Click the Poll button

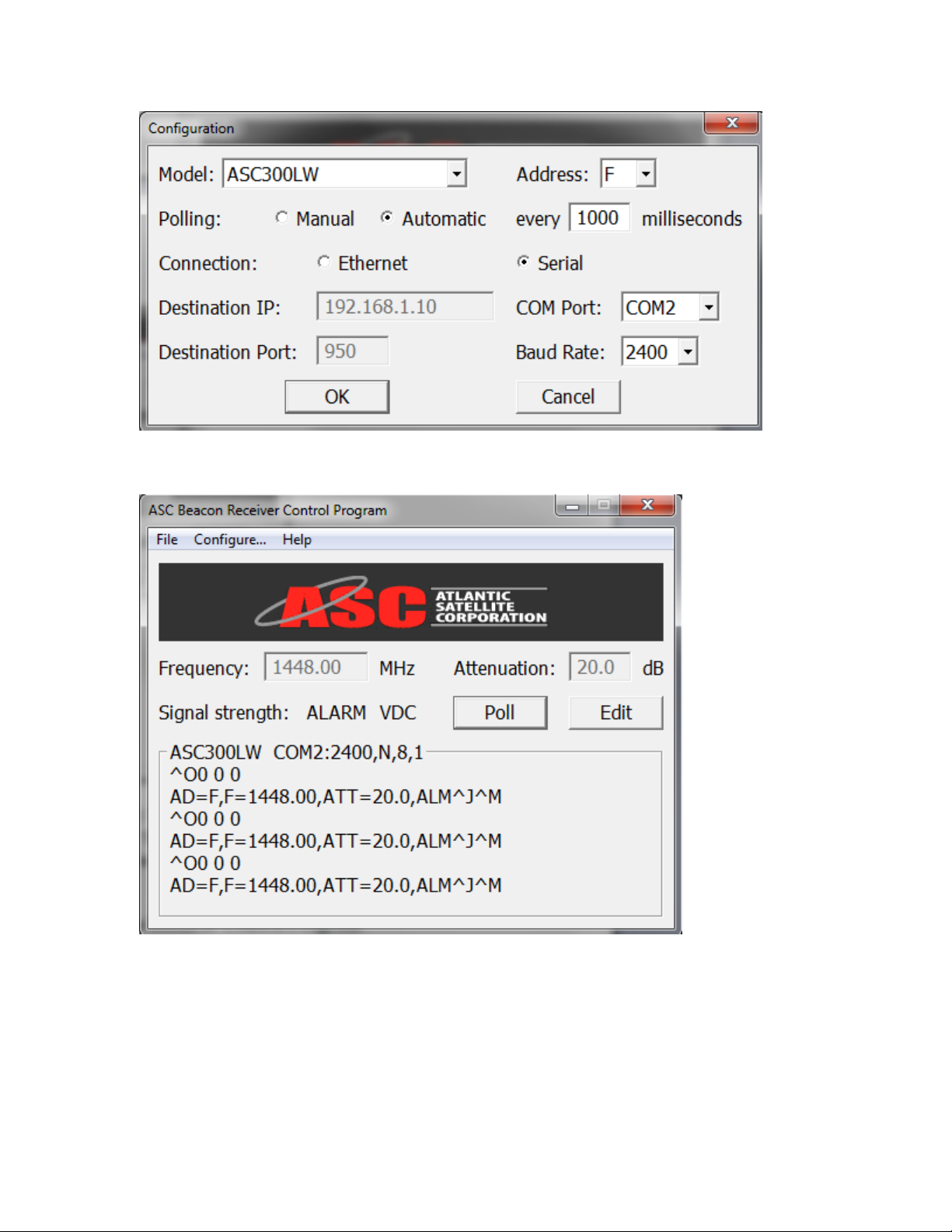500,712
